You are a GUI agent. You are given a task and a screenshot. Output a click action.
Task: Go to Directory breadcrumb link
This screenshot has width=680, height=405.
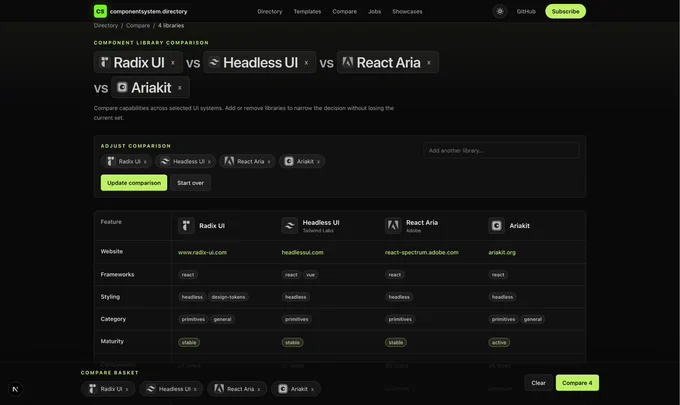click(106, 26)
